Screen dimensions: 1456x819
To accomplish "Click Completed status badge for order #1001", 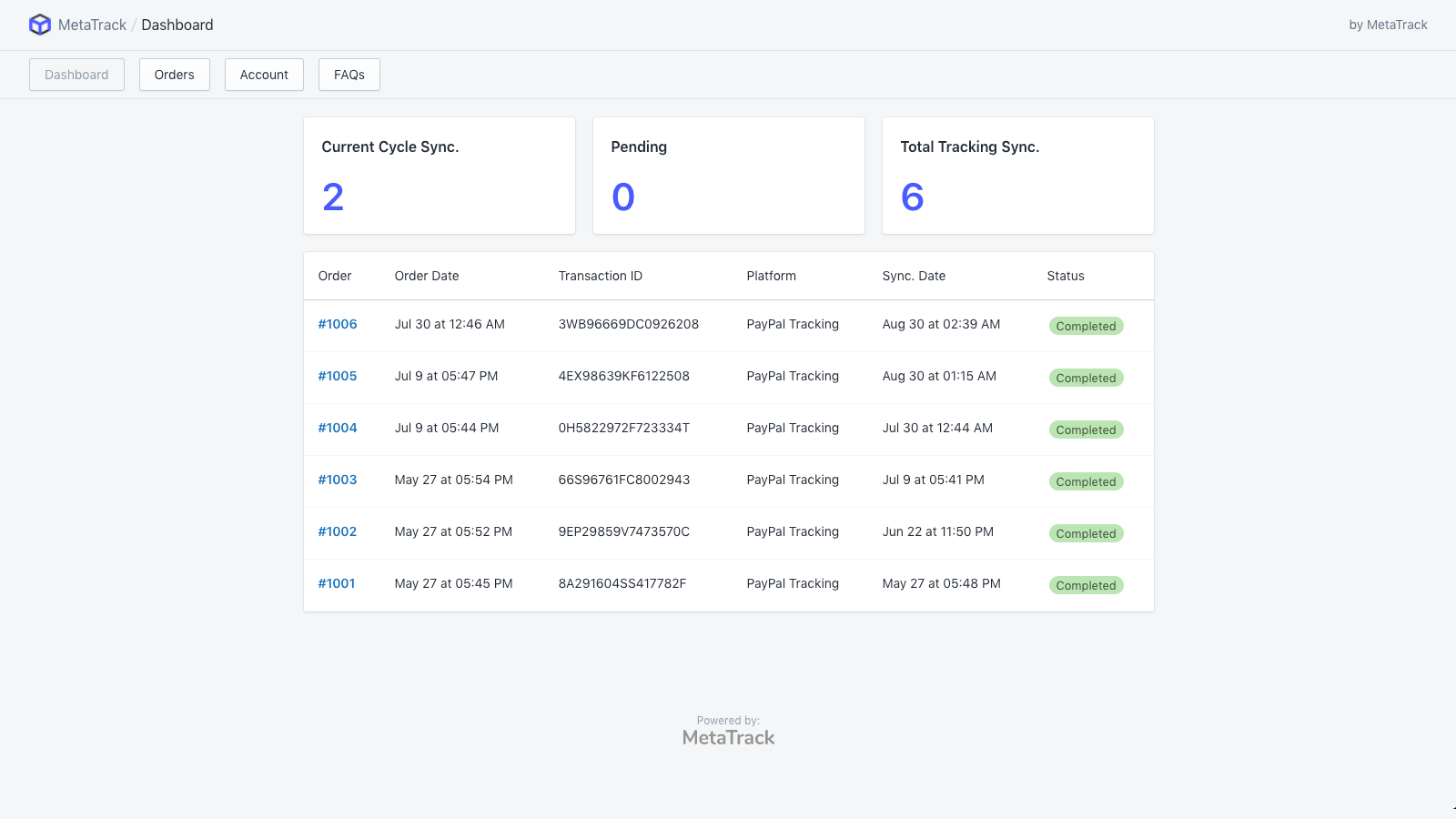I will coord(1086,585).
